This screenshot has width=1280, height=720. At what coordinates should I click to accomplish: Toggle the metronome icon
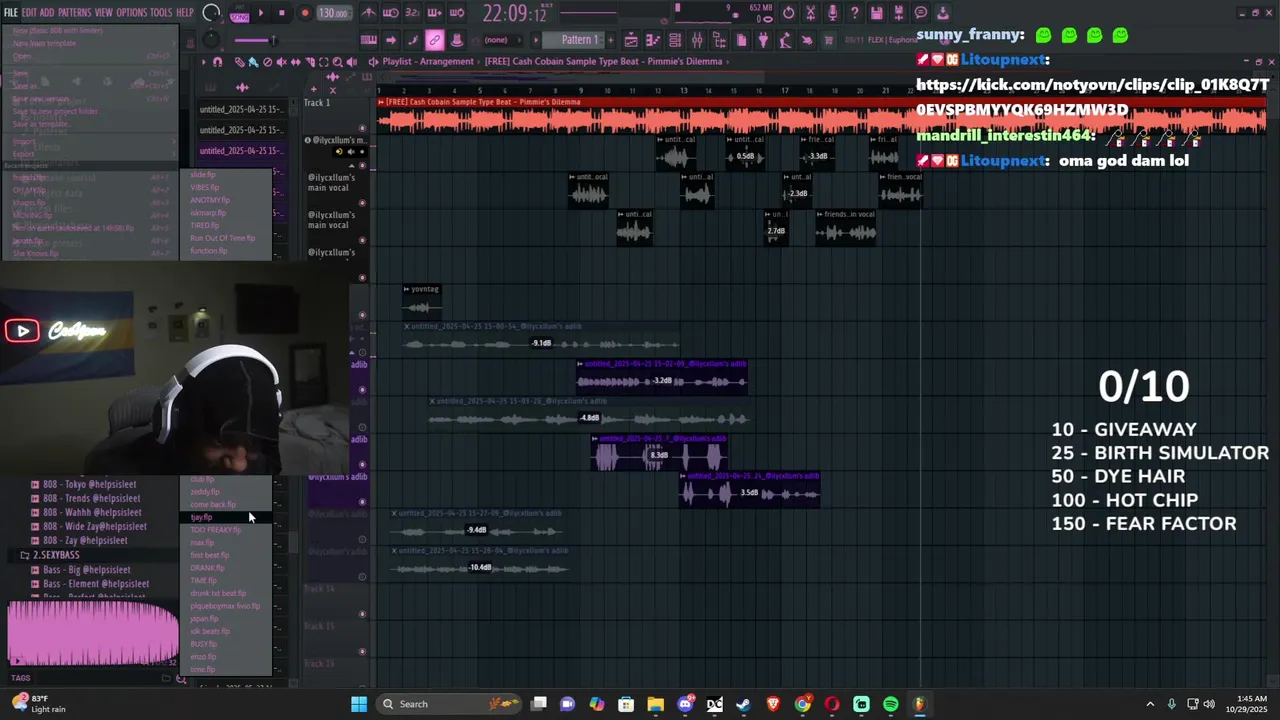pyautogui.click(x=369, y=13)
